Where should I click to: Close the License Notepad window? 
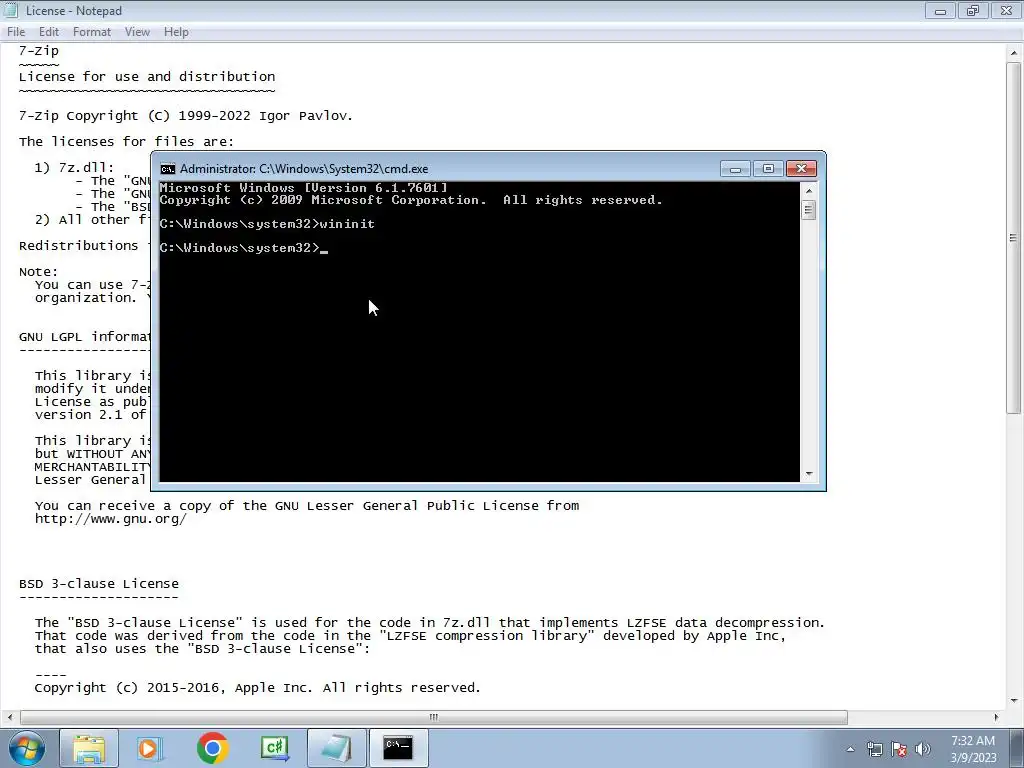[1006, 10]
